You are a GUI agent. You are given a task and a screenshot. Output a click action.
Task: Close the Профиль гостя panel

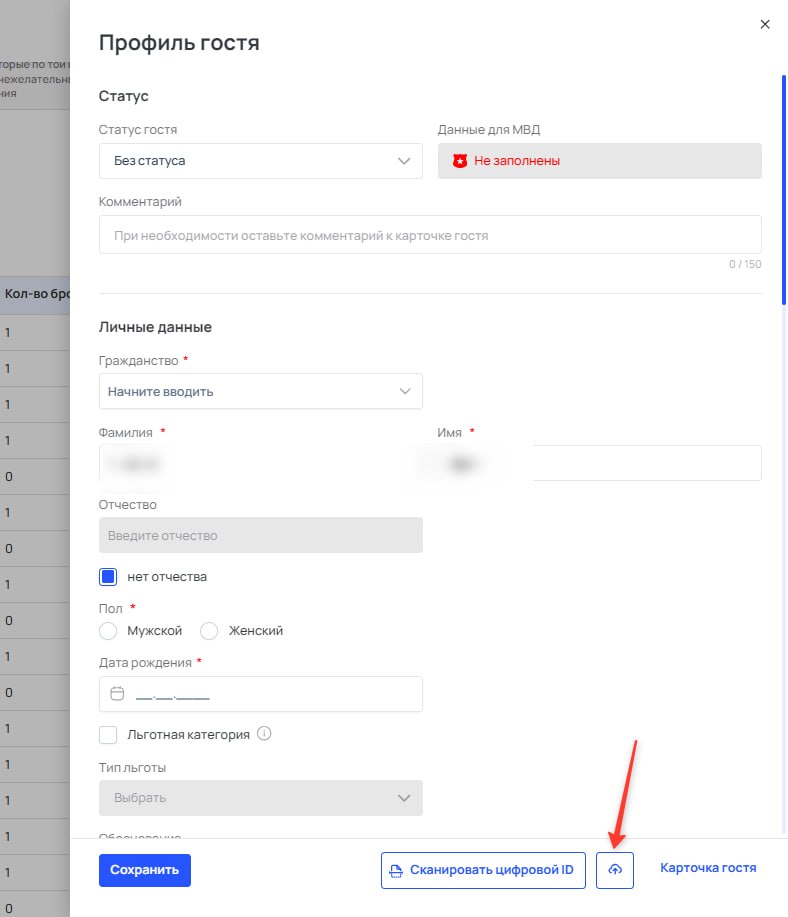pos(765,25)
